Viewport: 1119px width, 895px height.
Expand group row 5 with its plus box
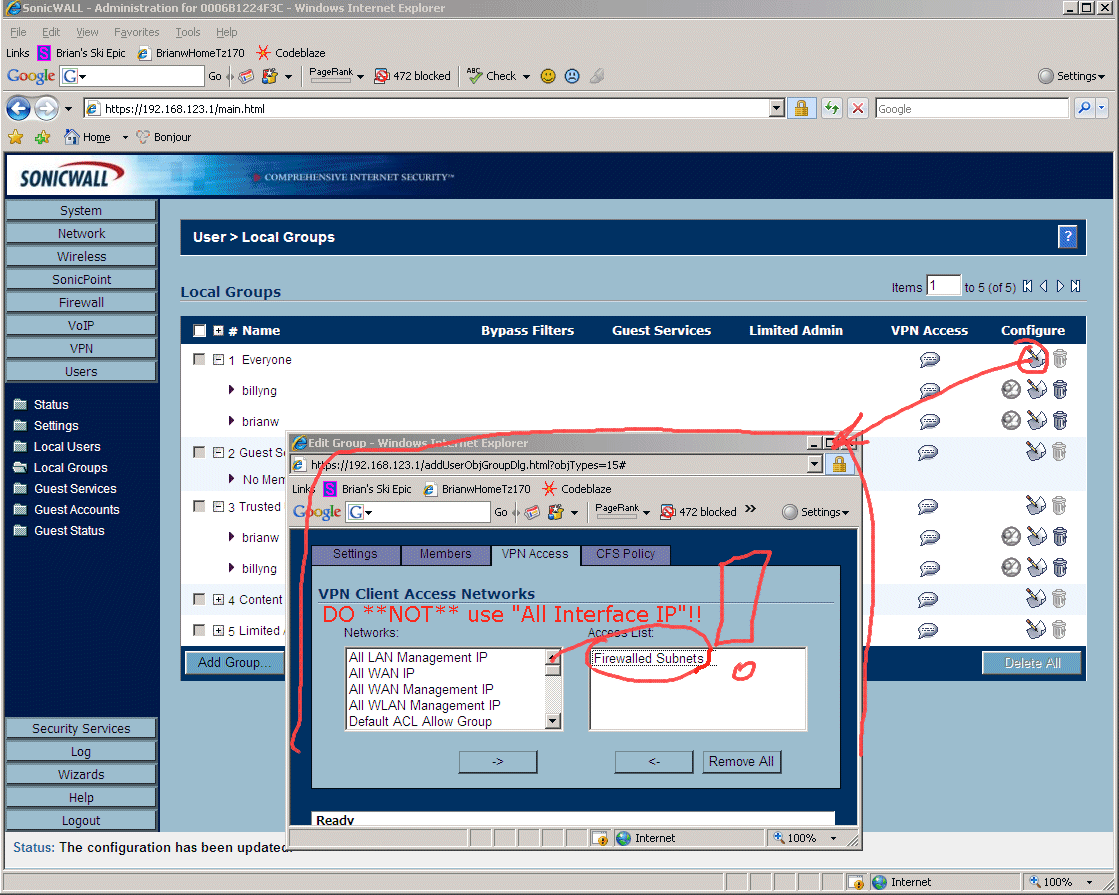tap(218, 630)
